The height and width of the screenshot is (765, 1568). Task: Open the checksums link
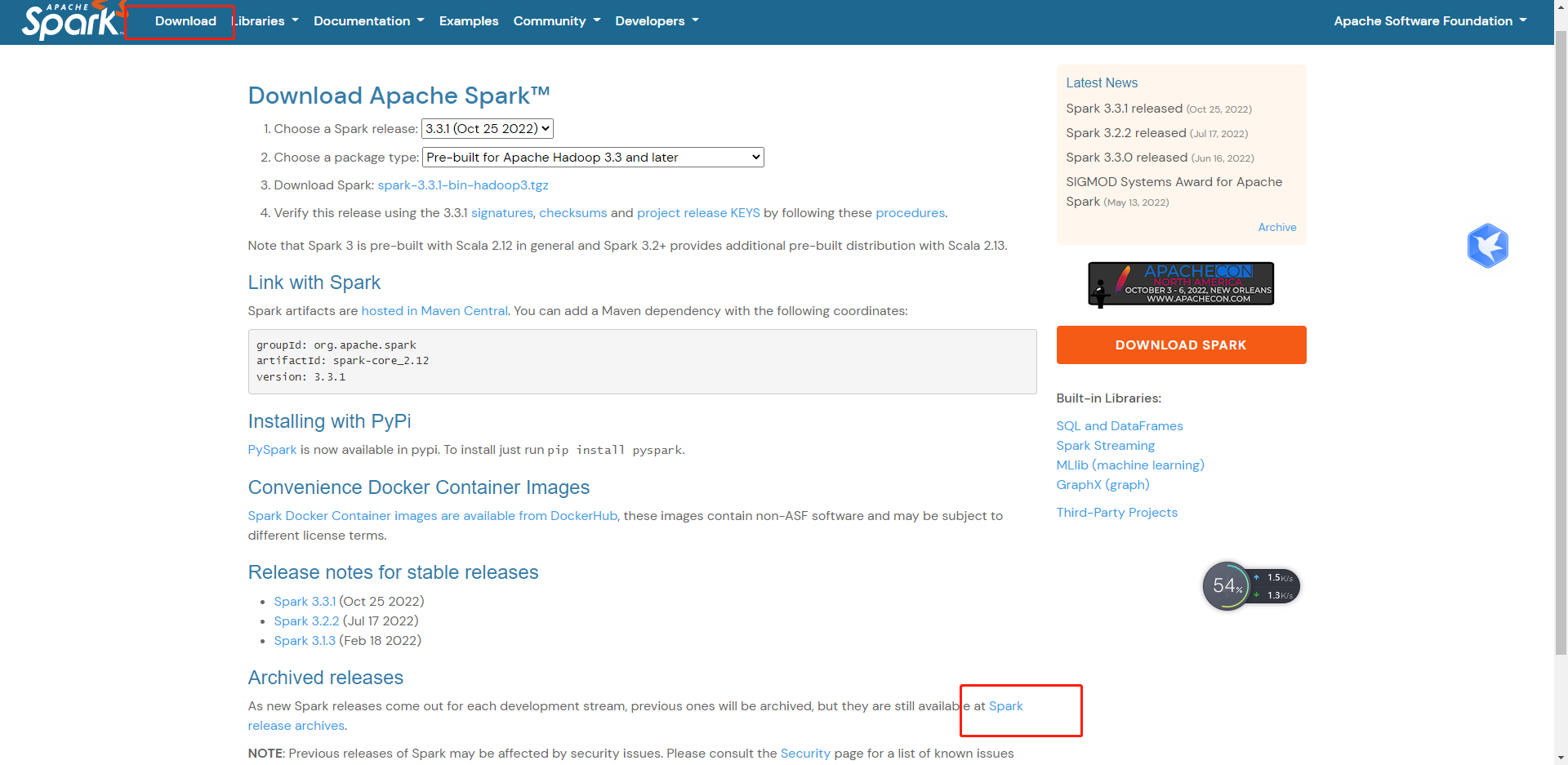[x=572, y=213]
